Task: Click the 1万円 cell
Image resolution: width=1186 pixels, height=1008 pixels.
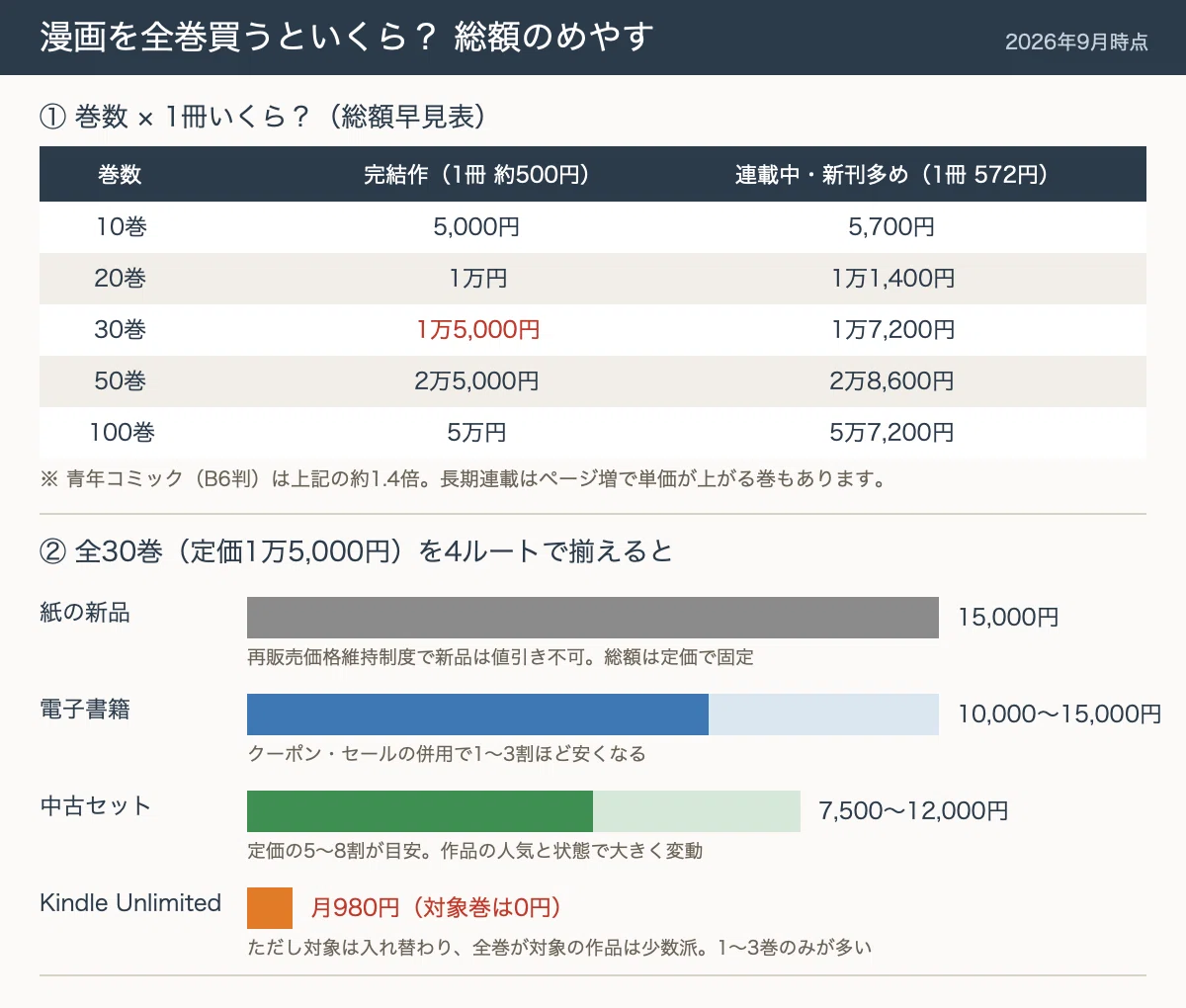Action: click(x=477, y=279)
